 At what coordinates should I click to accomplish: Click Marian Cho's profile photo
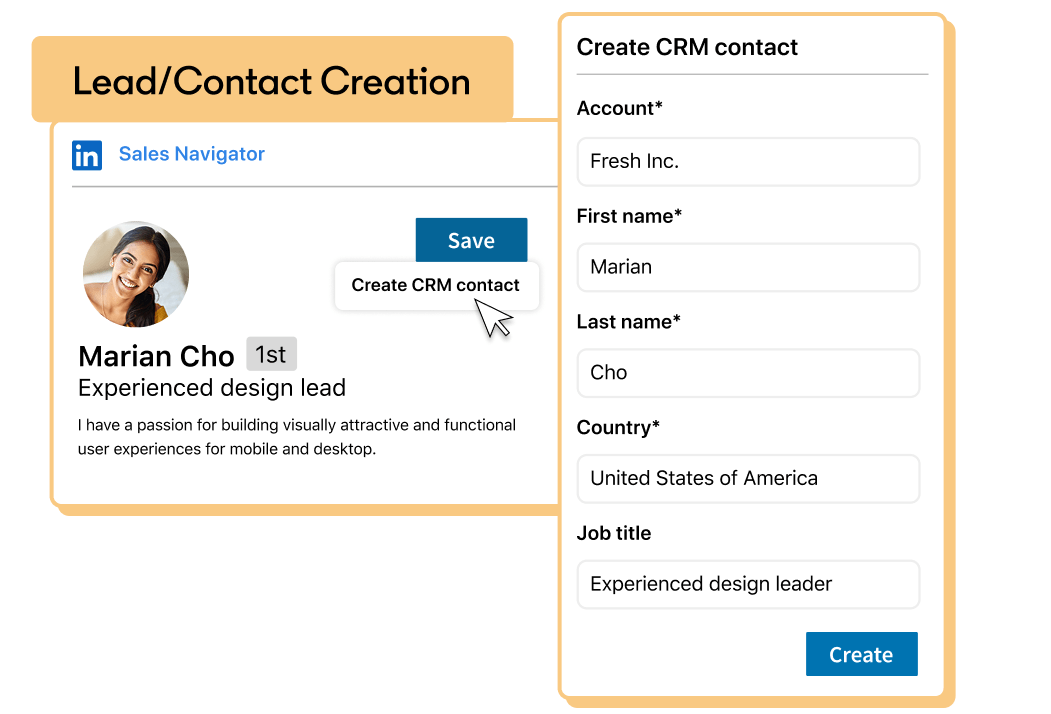[x=135, y=274]
